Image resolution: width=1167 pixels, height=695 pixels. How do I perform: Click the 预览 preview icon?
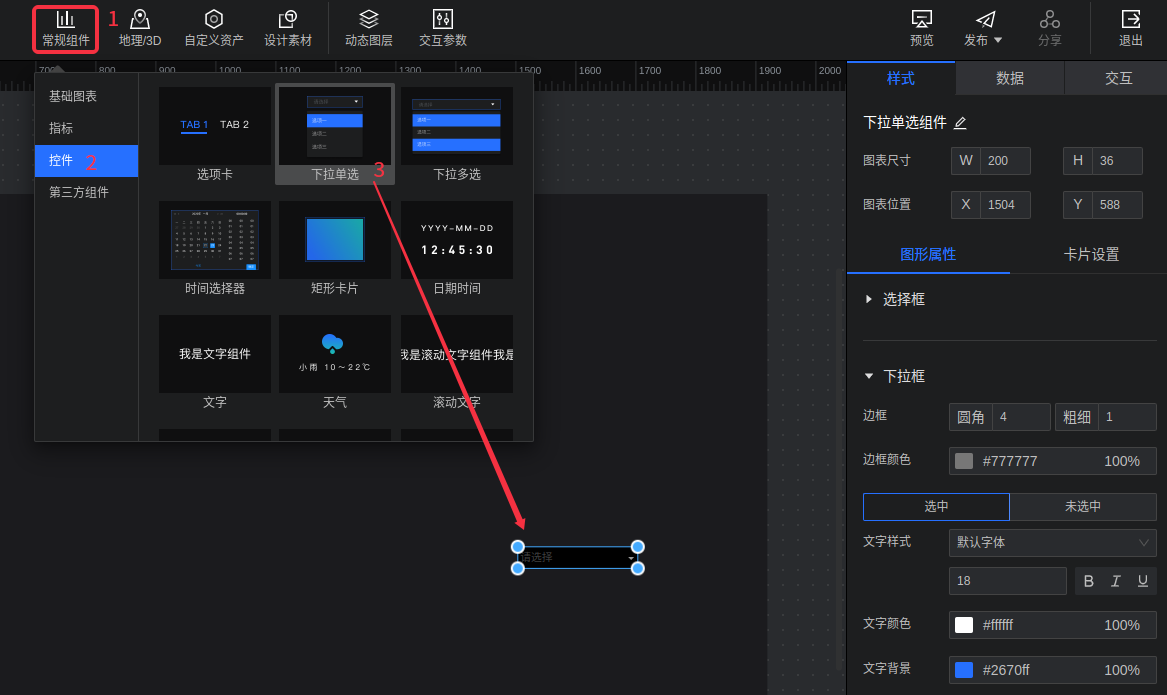point(922,29)
